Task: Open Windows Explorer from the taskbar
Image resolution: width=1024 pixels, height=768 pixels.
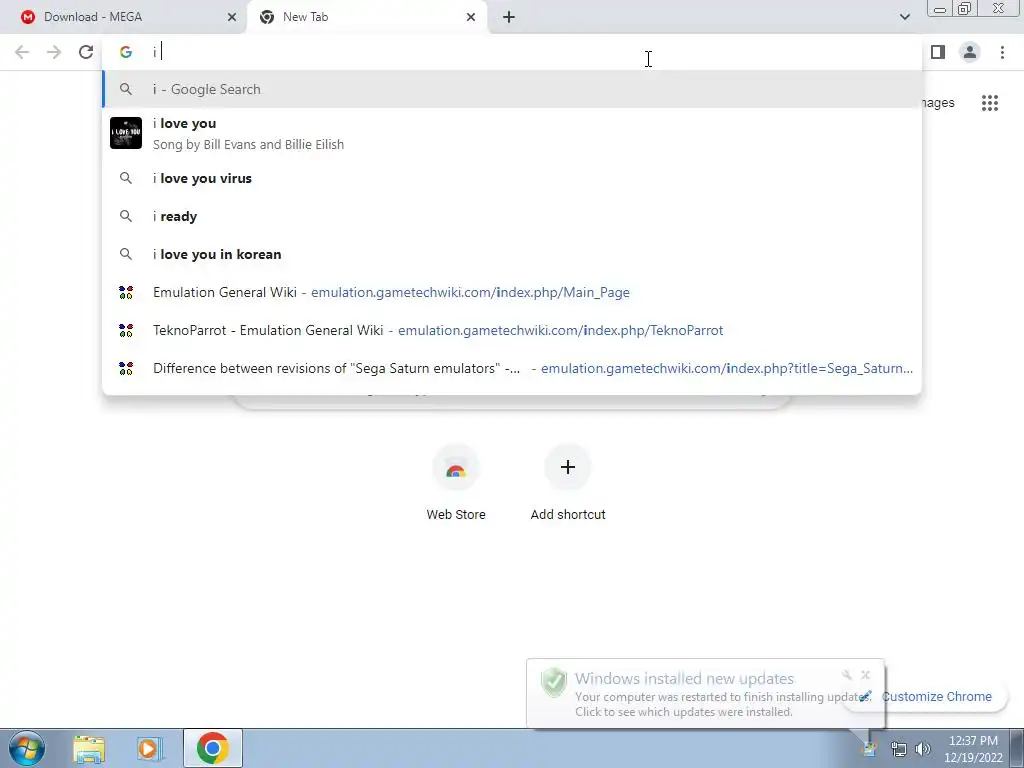Action: coord(89,748)
